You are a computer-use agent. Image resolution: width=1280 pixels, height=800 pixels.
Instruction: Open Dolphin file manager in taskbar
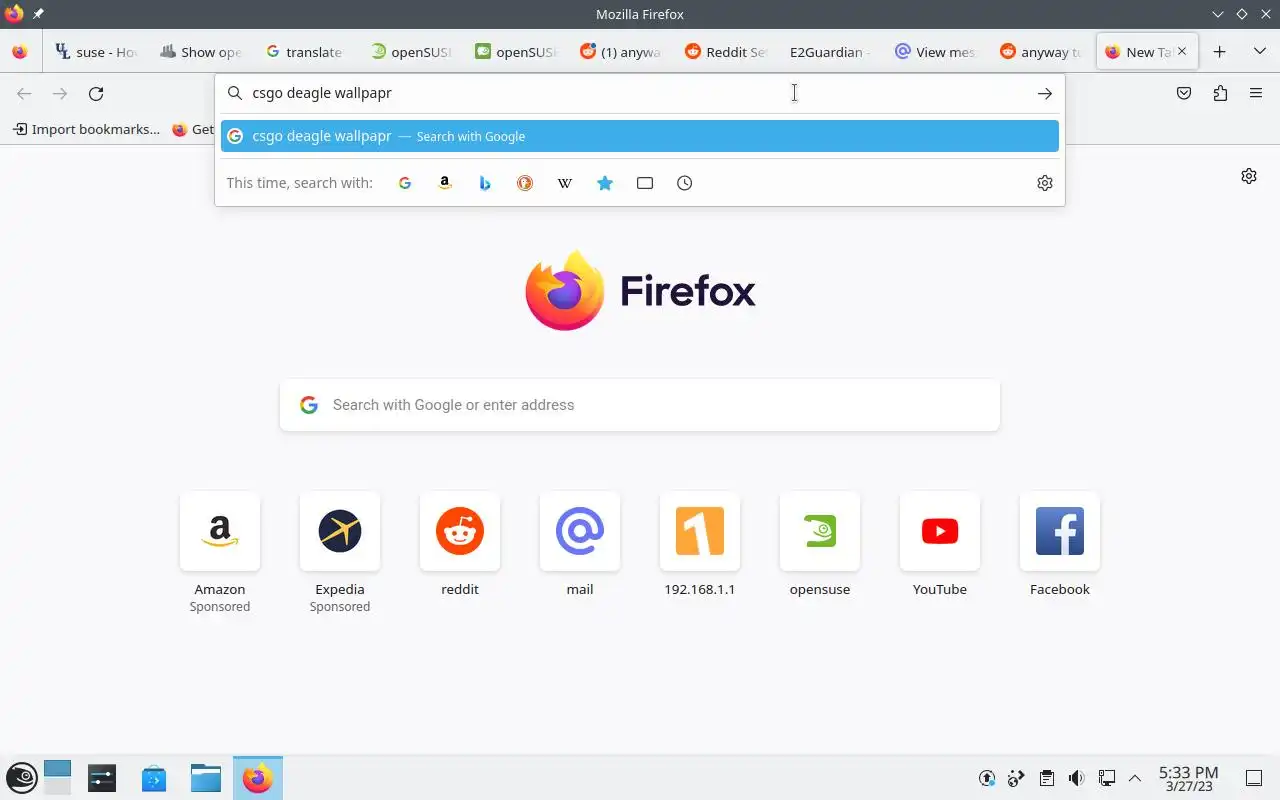click(206, 778)
